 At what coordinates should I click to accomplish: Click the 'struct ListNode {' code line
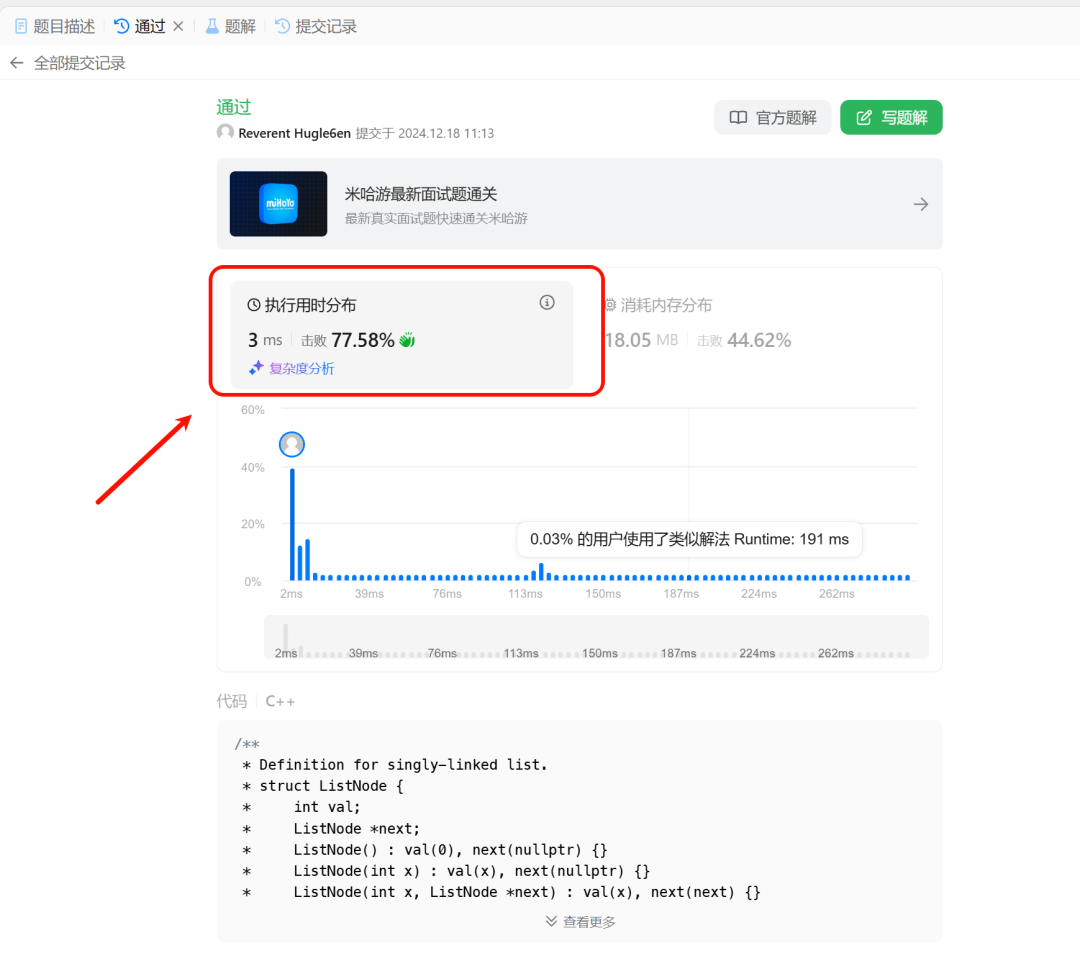click(331, 786)
